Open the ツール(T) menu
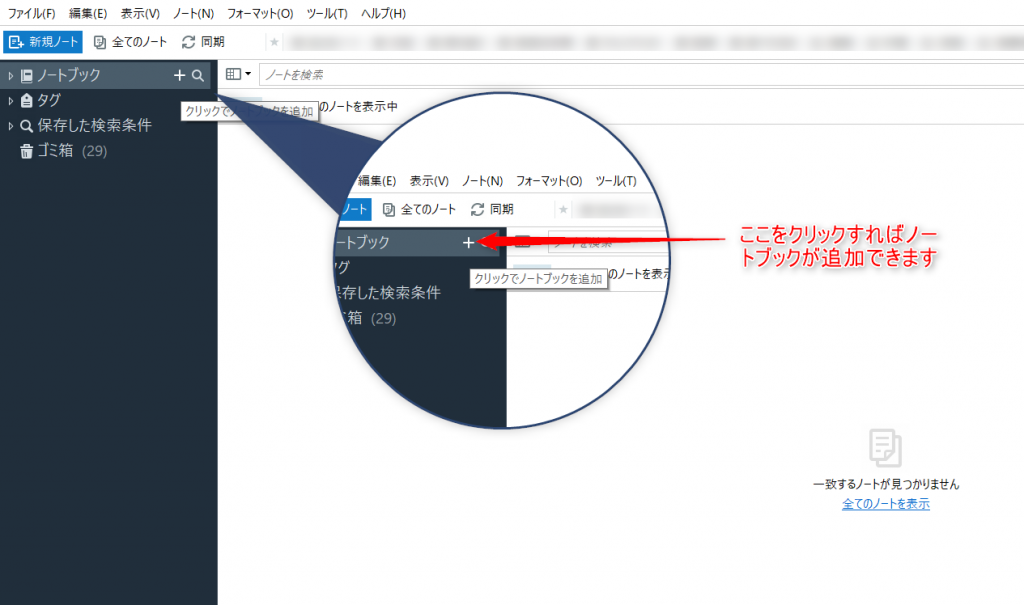 click(x=327, y=13)
